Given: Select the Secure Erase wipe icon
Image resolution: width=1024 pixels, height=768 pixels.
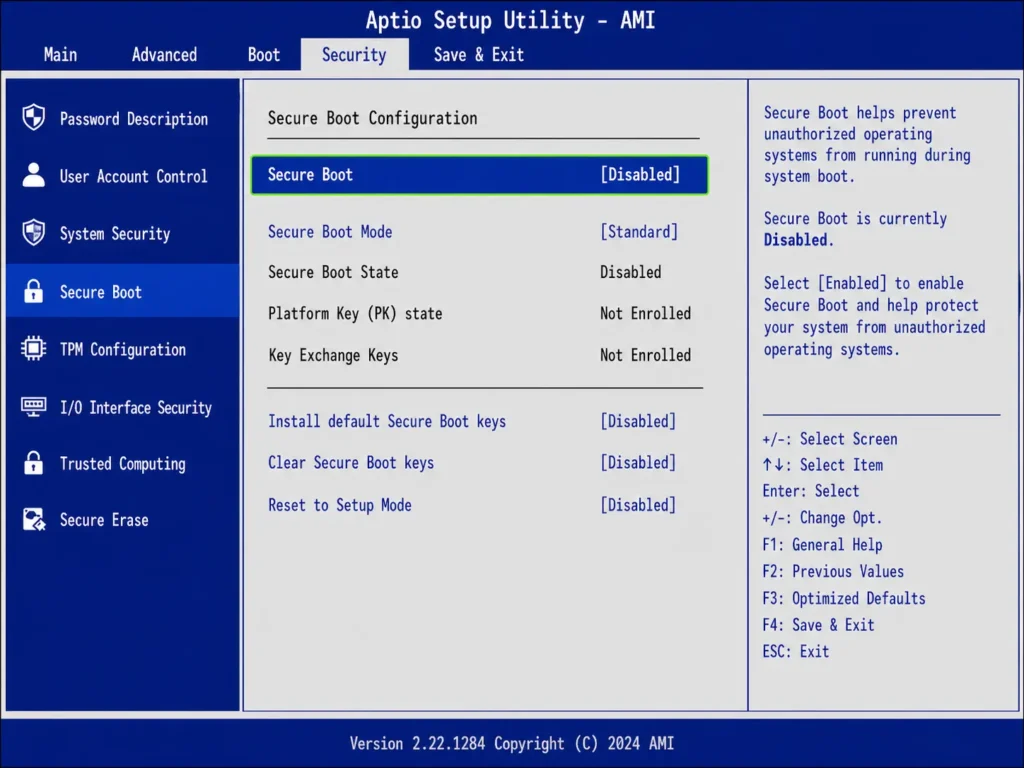Looking at the screenshot, I should click(33, 520).
